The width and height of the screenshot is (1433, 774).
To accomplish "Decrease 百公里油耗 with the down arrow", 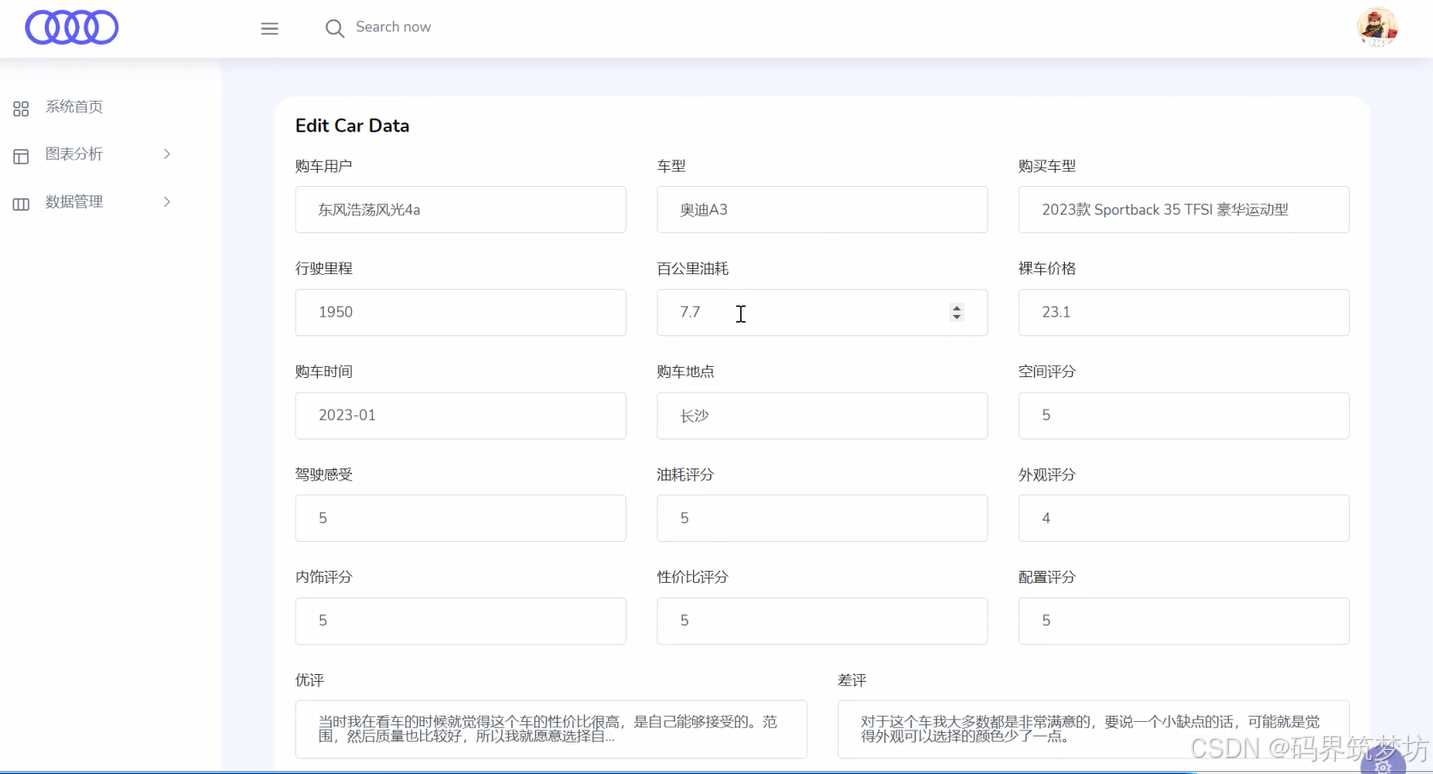I will coord(957,317).
